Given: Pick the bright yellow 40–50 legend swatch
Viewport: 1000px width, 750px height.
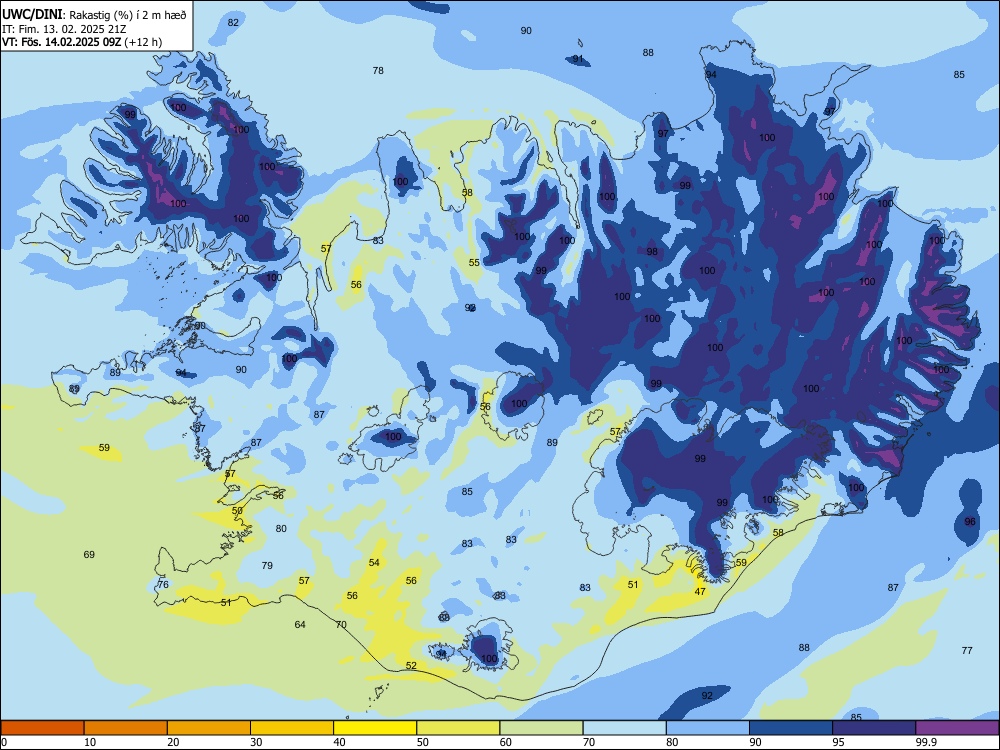Looking at the screenshot, I should [375, 728].
